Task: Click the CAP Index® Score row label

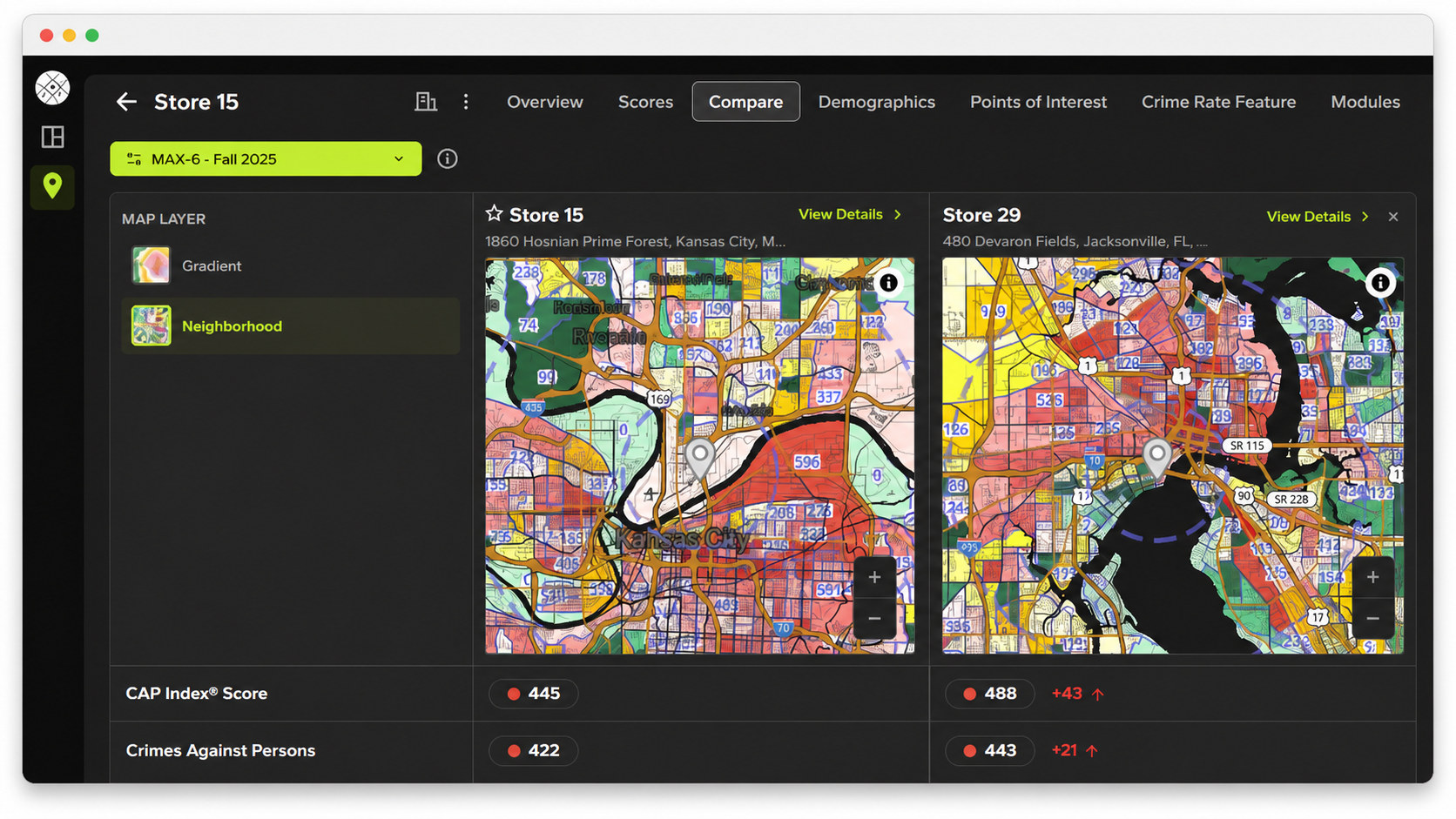Action: 197,694
